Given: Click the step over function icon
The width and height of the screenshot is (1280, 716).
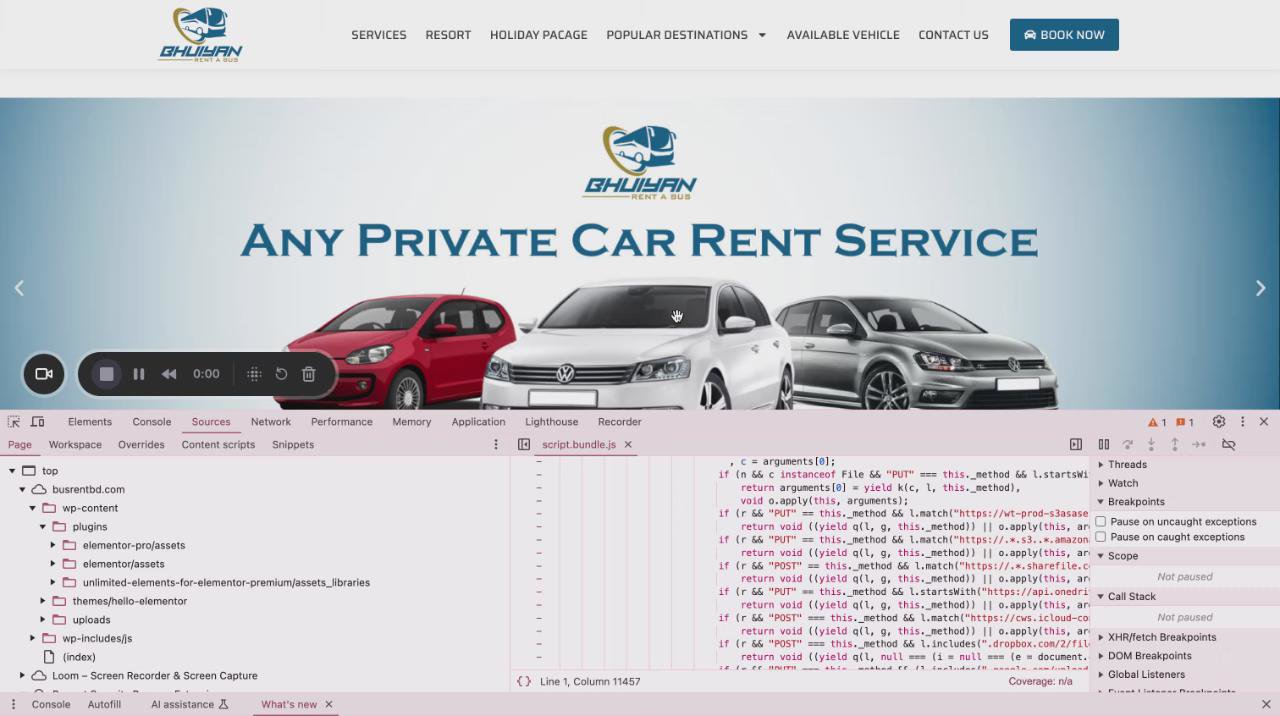Looking at the screenshot, I should (x=1128, y=445).
